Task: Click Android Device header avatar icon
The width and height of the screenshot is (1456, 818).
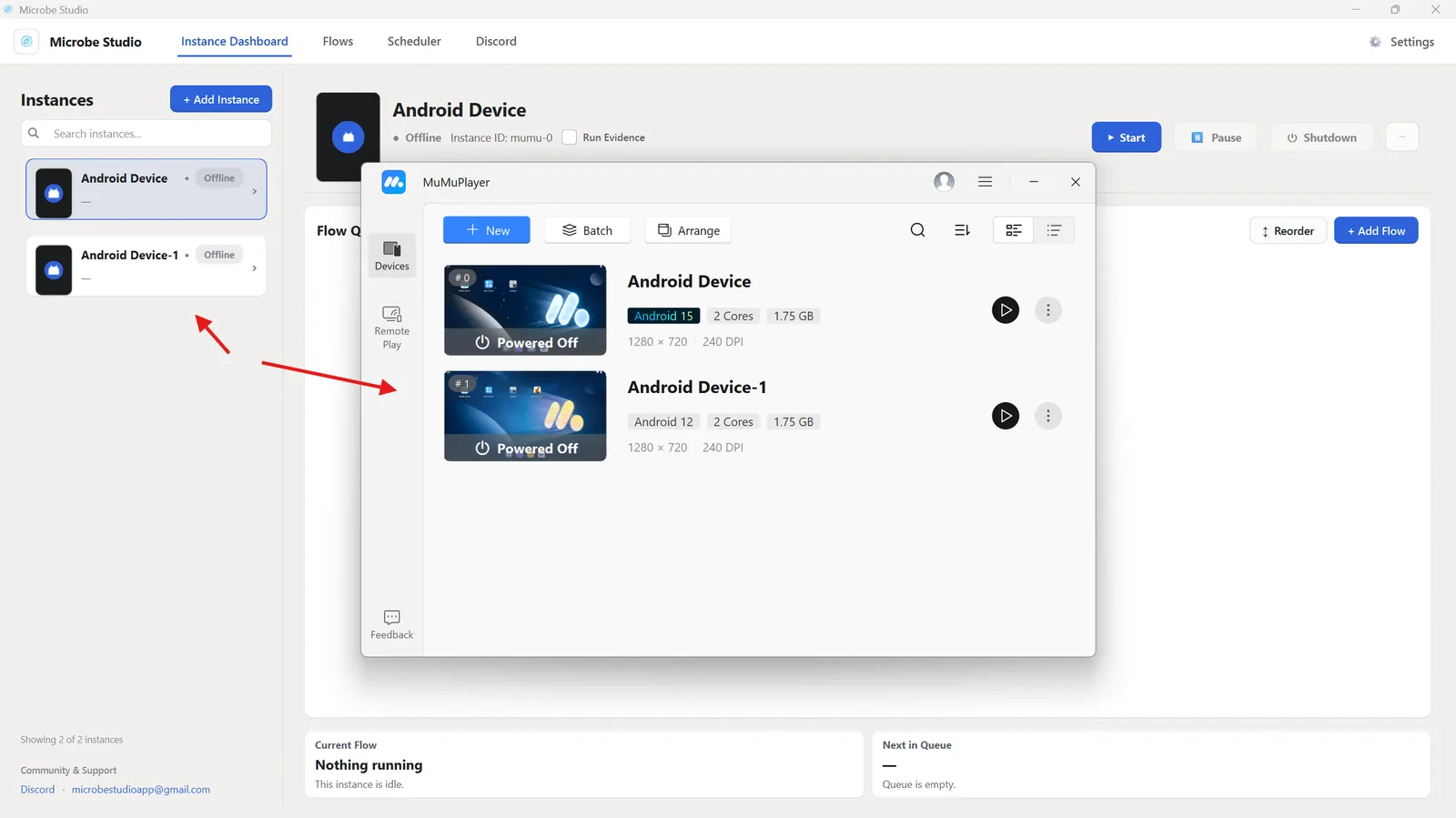Action: click(348, 137)
